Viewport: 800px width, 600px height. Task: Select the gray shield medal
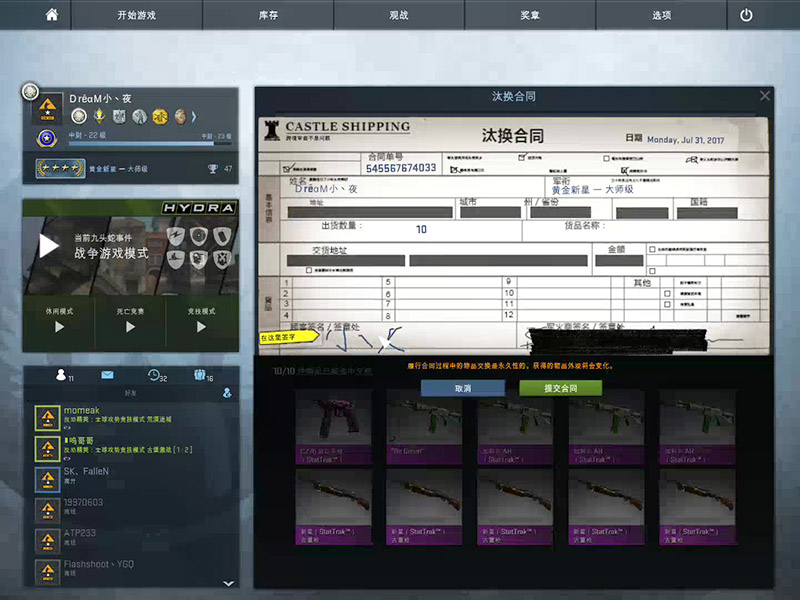119,117
